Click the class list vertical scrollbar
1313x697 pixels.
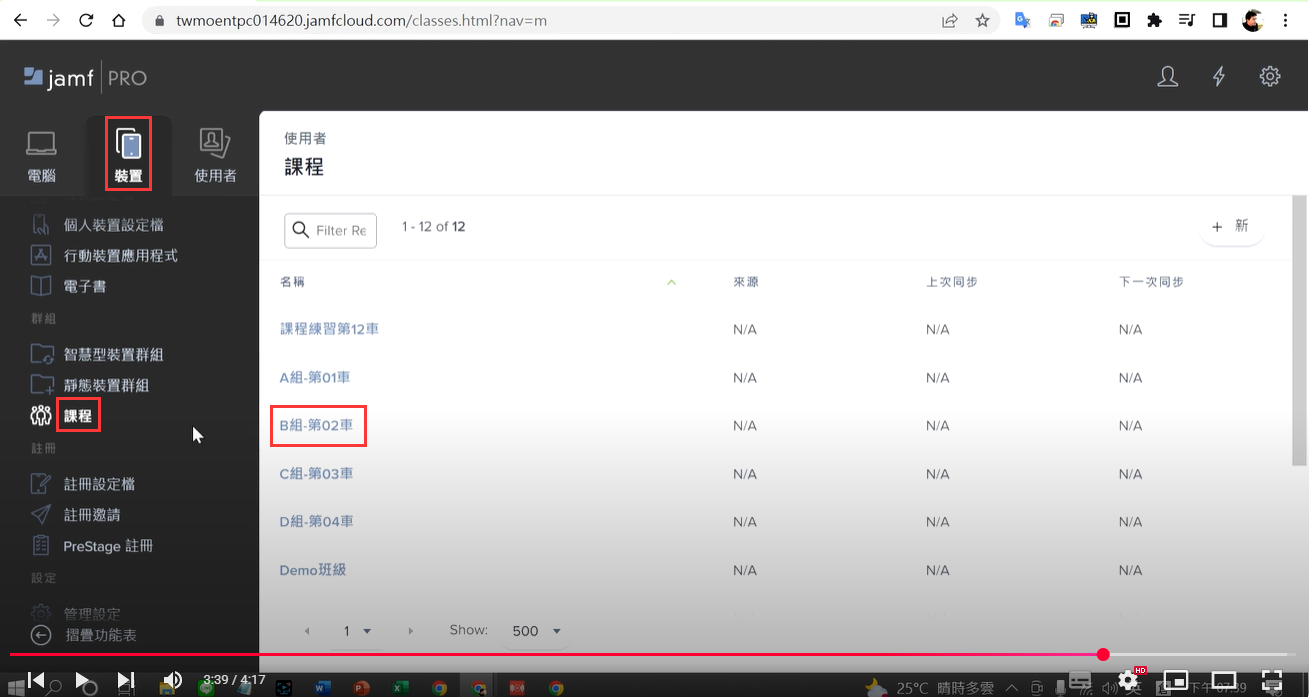[1299, 330]
